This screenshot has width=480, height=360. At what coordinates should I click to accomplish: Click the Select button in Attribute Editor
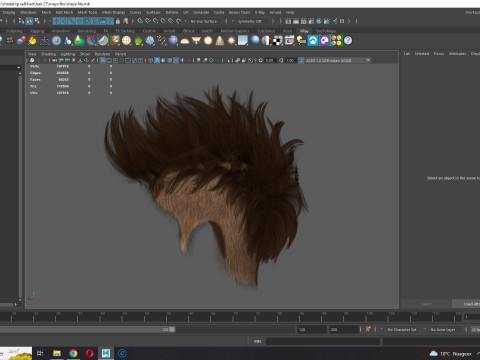pyautogui.click(x=426, y=304)
